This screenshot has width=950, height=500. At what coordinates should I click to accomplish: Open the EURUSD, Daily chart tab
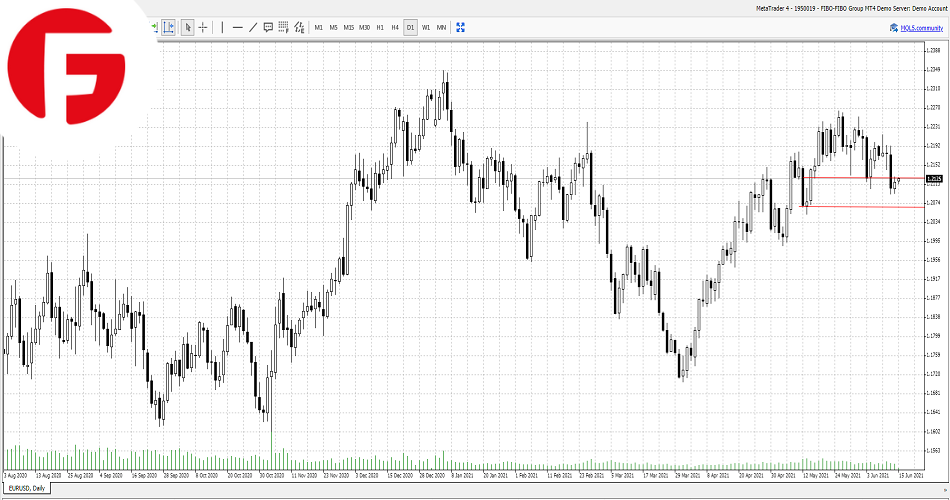tap(27, 488)
